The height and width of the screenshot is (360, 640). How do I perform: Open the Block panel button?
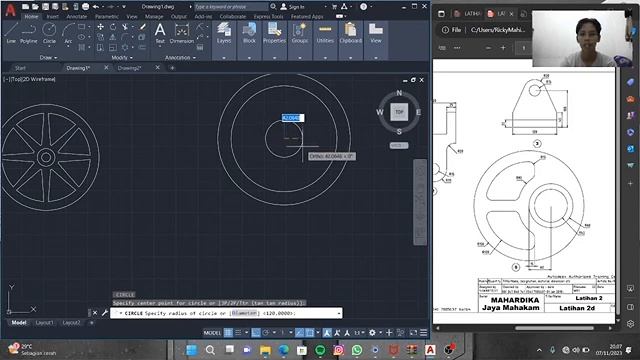[249, 33]
